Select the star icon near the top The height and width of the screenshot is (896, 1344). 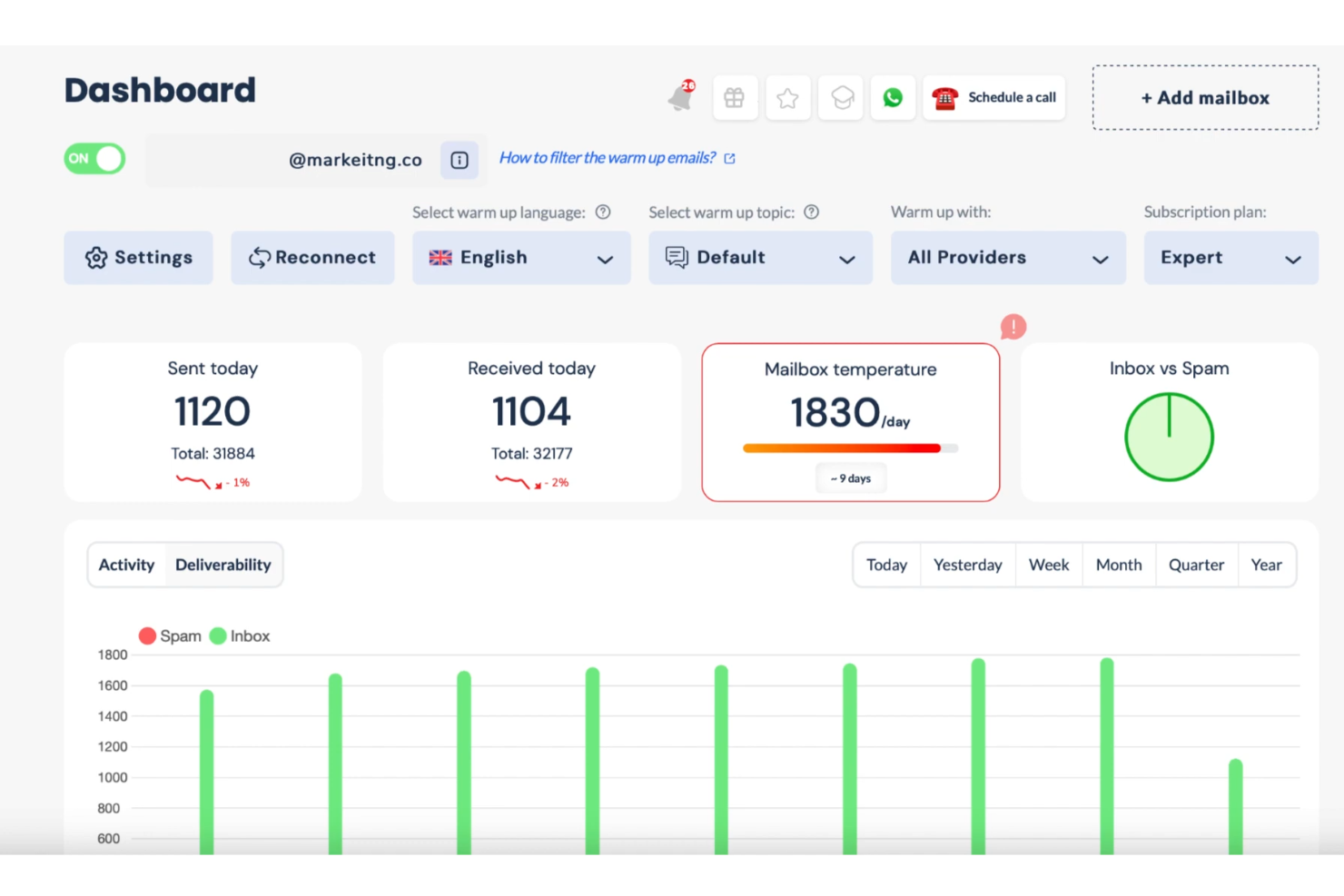pyautogui.click(x=787, y=98)
